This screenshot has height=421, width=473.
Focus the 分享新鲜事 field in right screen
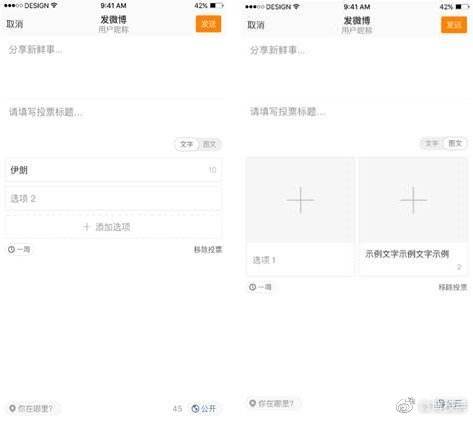click(x=357, y=68)
